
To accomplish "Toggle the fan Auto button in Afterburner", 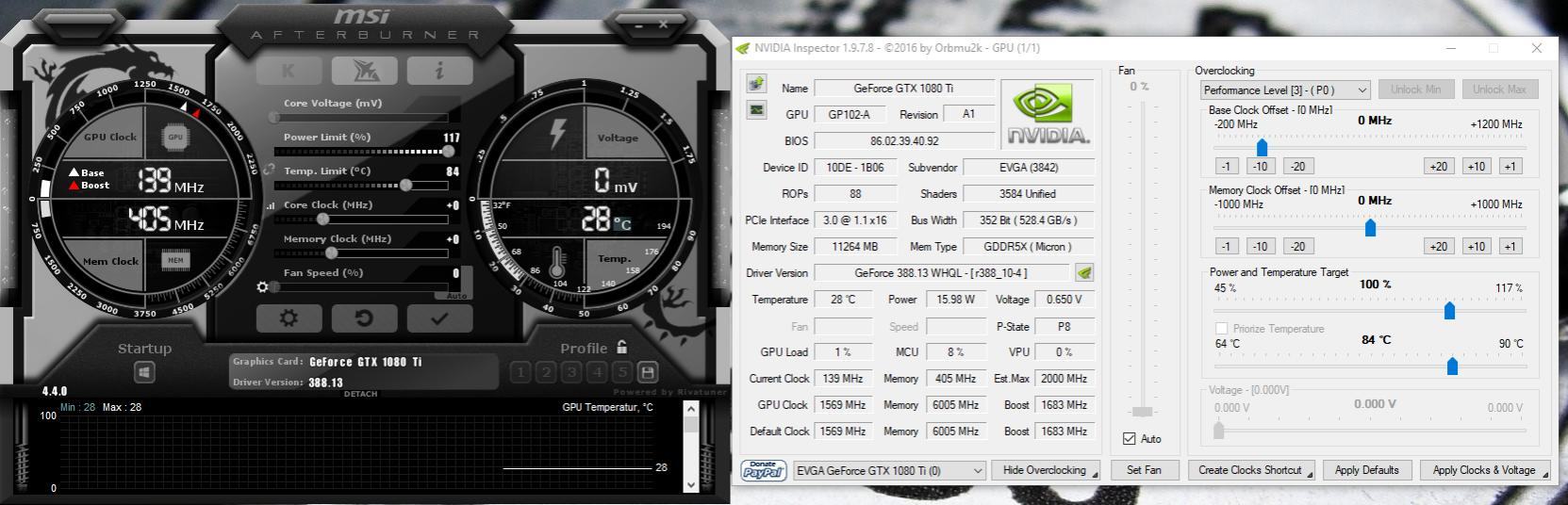I will [x=456, y=296].
